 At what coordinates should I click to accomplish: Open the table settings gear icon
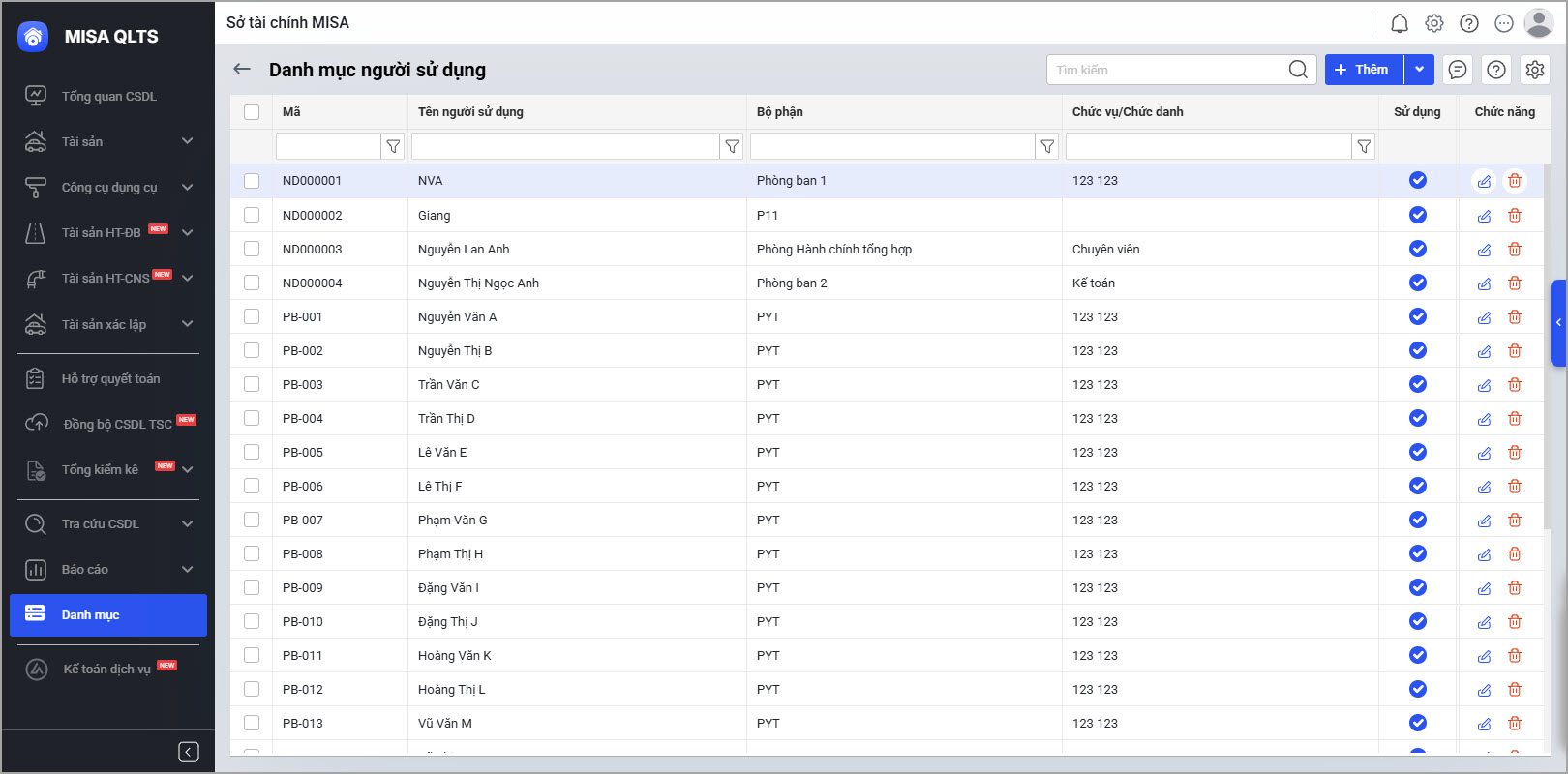[x=1534, y=70]
